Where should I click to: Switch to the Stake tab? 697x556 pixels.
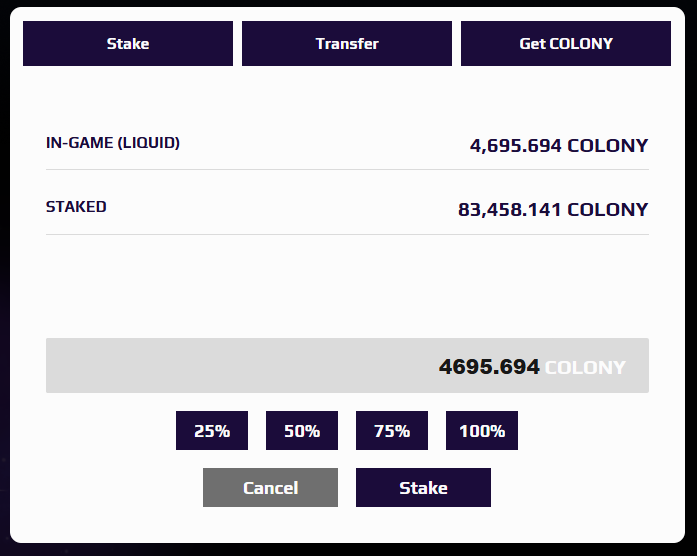(128, 44)
